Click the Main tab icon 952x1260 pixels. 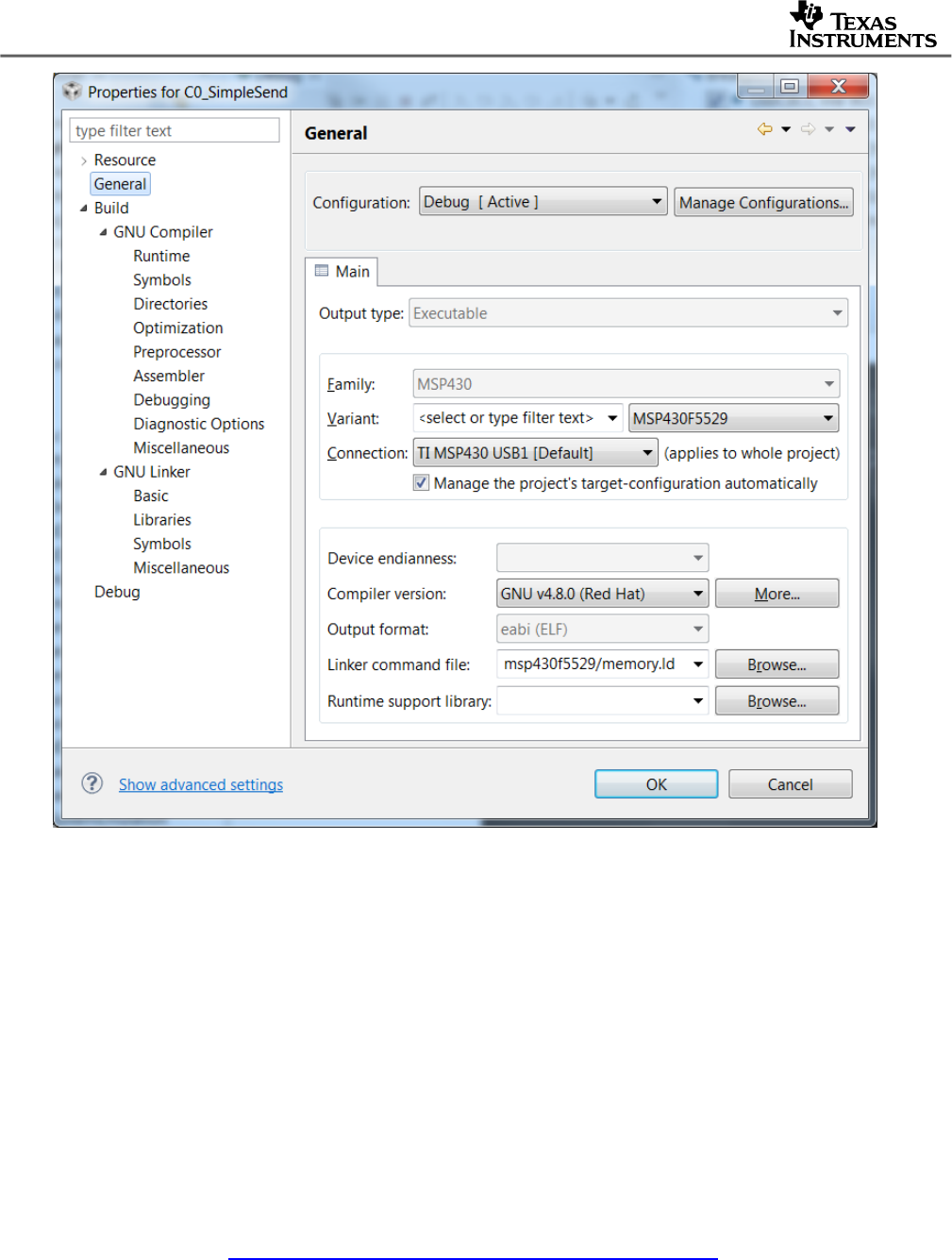pos(322,271)
